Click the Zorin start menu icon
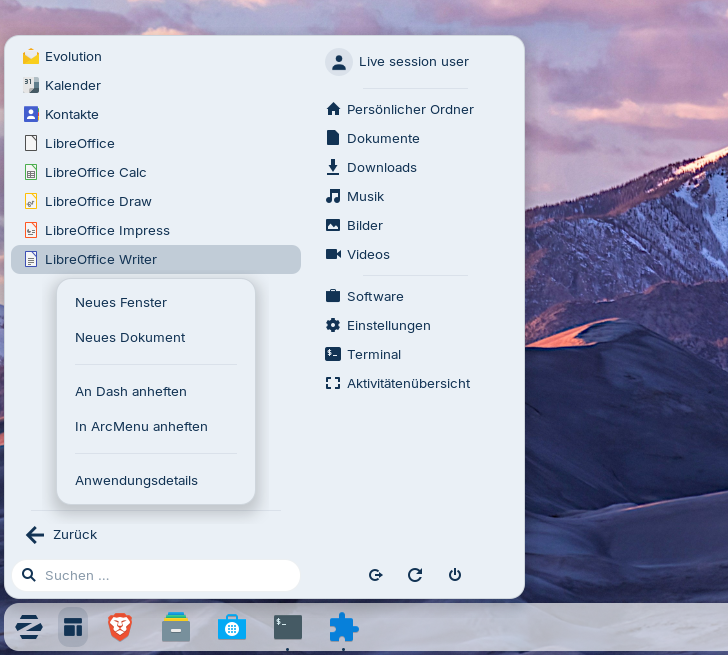This screenshot has width=728, height=655. pyautogui.click(x=29, y=627)
